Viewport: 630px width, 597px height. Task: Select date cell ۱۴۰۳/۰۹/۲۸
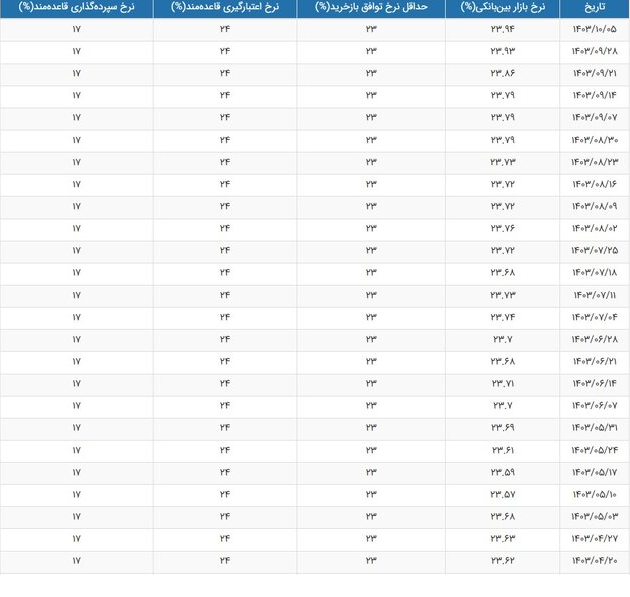594,51
